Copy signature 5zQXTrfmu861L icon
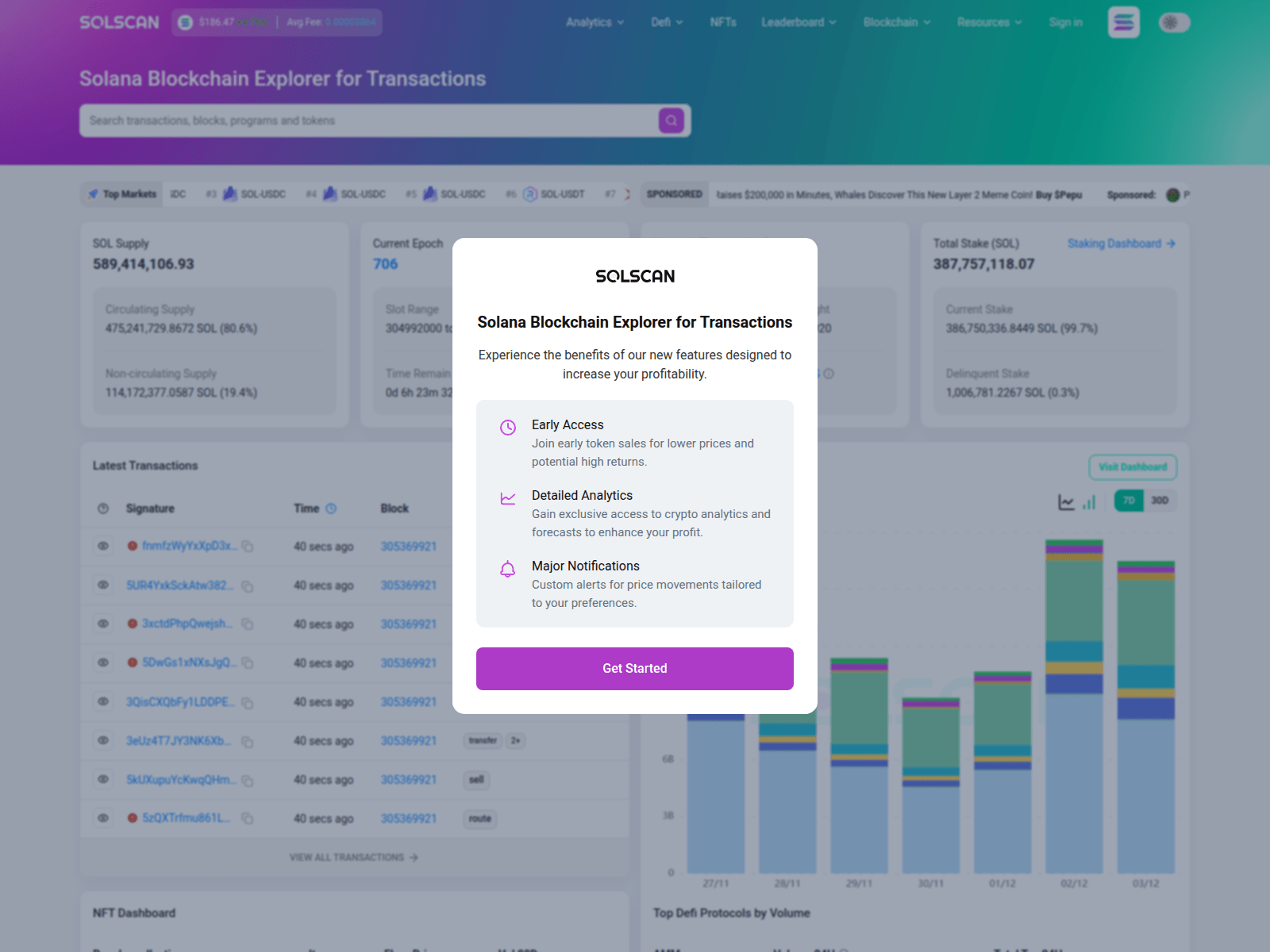The image size is (1270, 952). (247, 818)
